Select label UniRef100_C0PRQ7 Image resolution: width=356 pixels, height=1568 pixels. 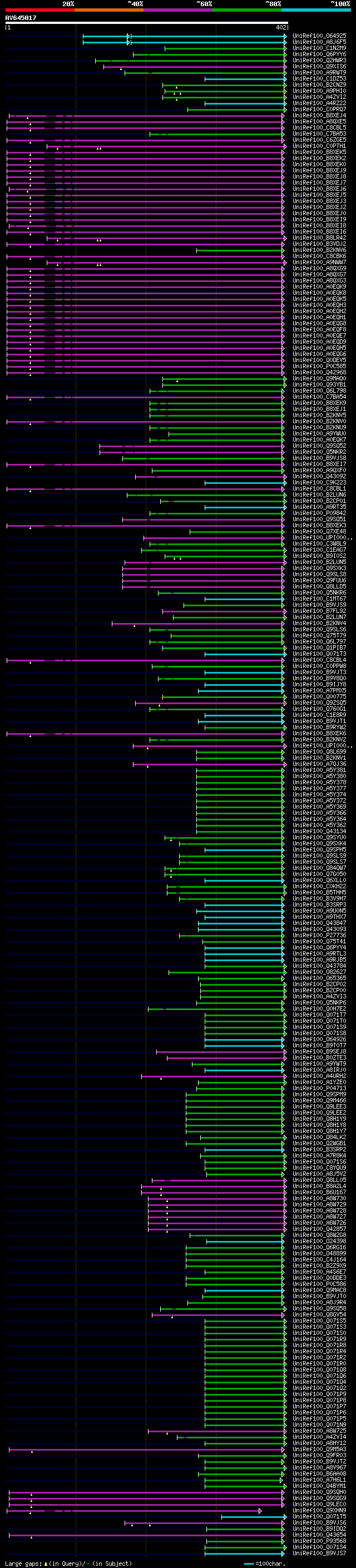click(x=319, y=110)
